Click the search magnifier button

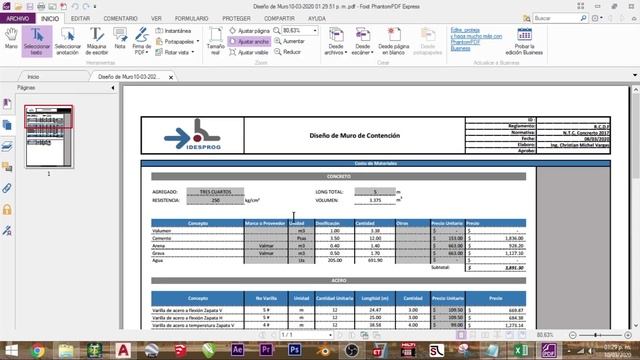pos(583,18)
